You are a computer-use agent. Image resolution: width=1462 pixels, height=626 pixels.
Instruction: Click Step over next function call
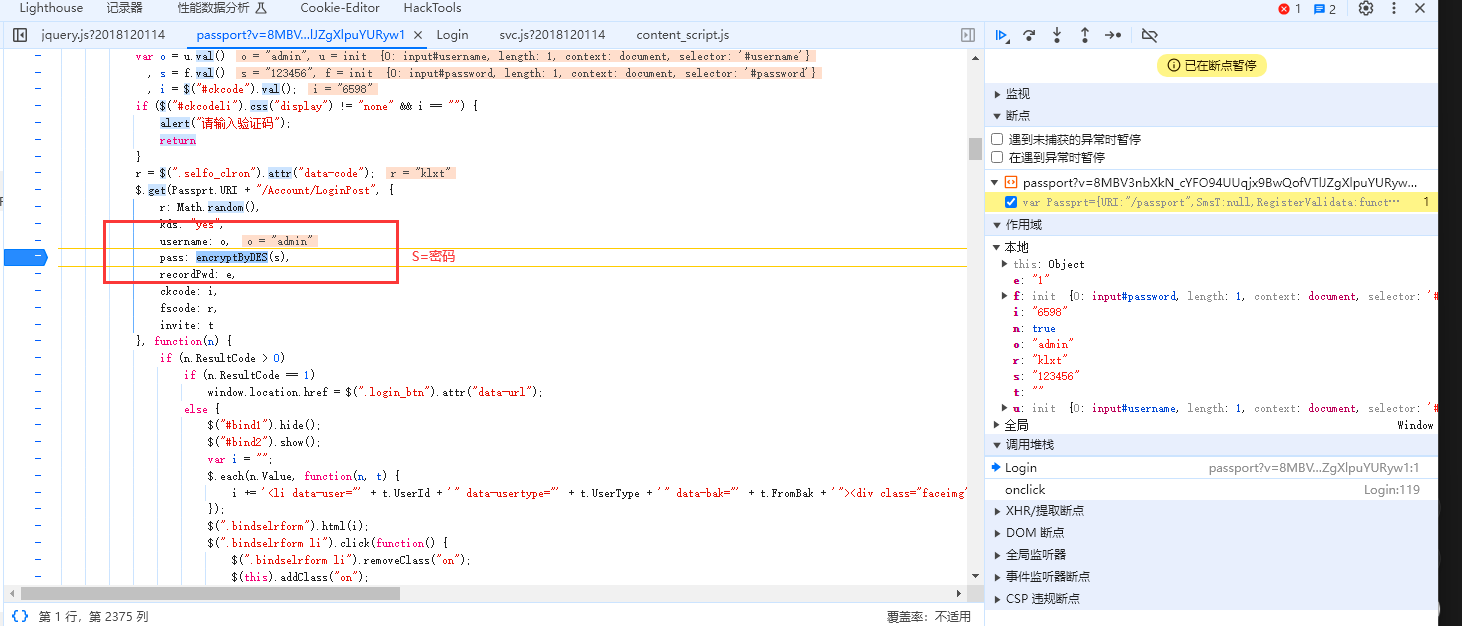pos(1029,35)
